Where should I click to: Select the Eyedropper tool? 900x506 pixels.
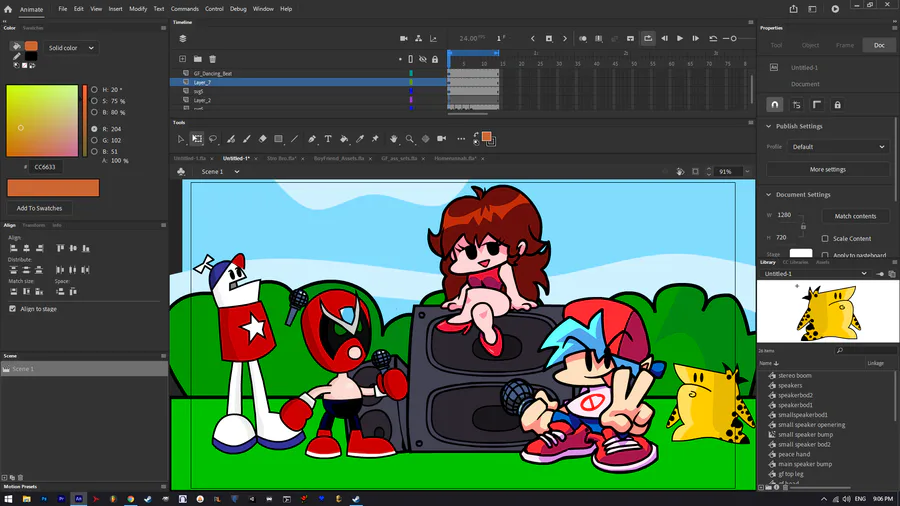click(360, 139)
